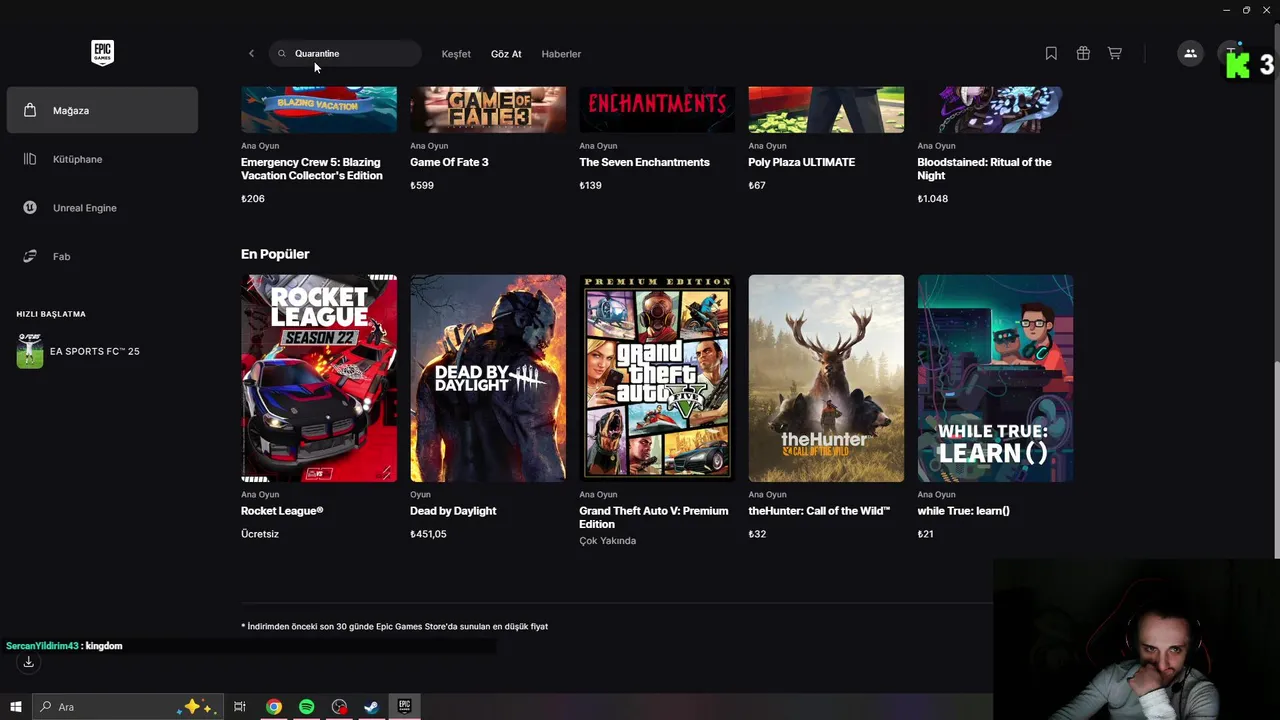The width and height of the screenshot is (1280, 720).
Task: Click Emergency Crew 5 Blazing Vacation title
Action: (312, 169)
